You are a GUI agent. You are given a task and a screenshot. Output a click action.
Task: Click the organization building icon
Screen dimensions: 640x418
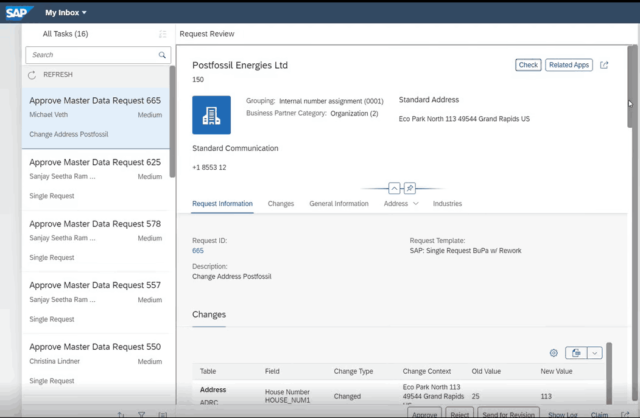click(x=211, y=115)
